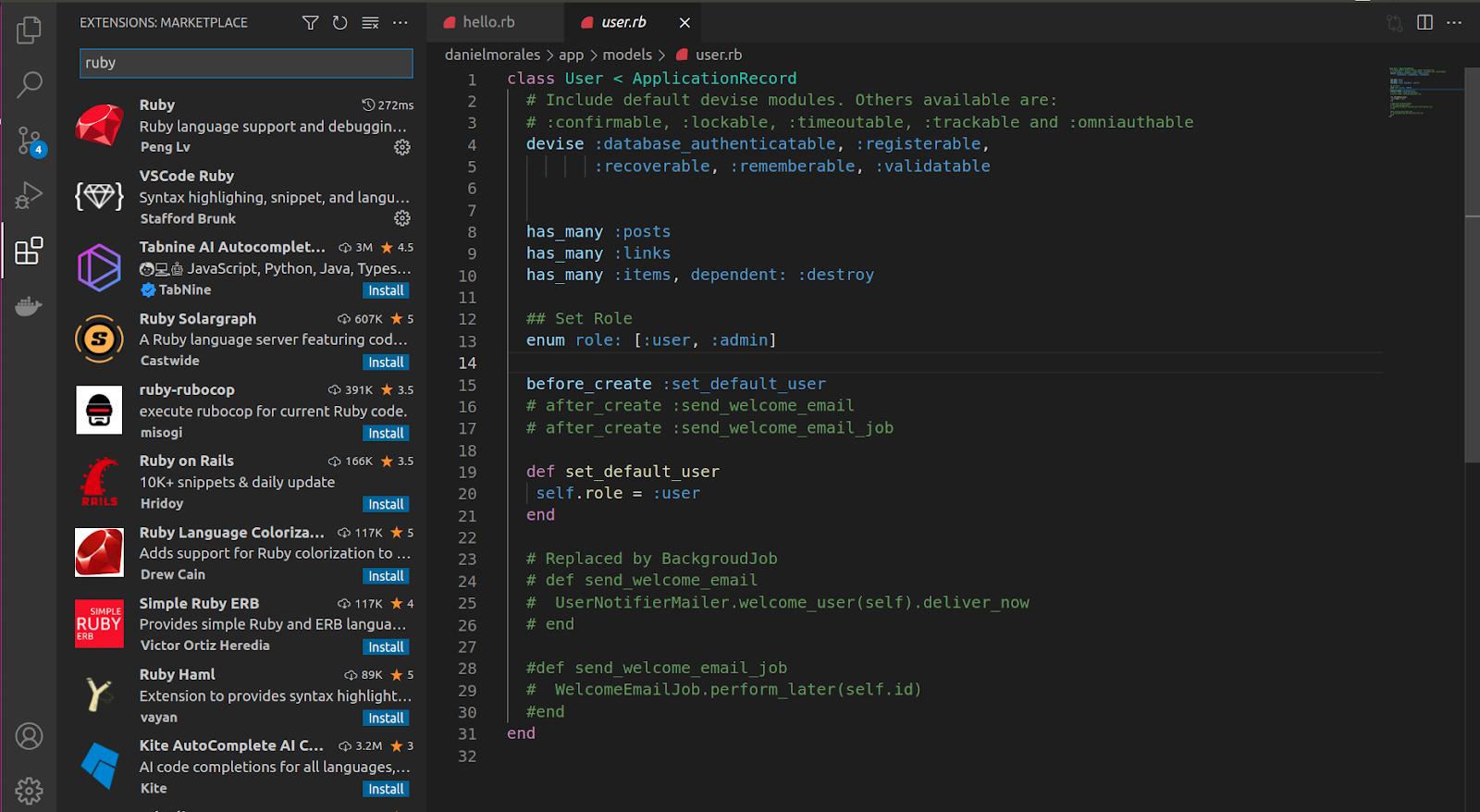Open the Run and Debug view

29,195
